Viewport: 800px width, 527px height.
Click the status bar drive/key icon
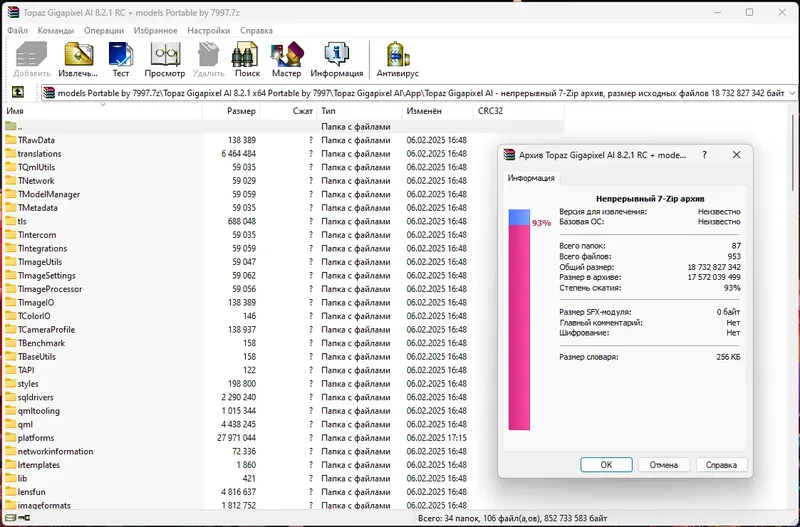click(x=17, y=518)
